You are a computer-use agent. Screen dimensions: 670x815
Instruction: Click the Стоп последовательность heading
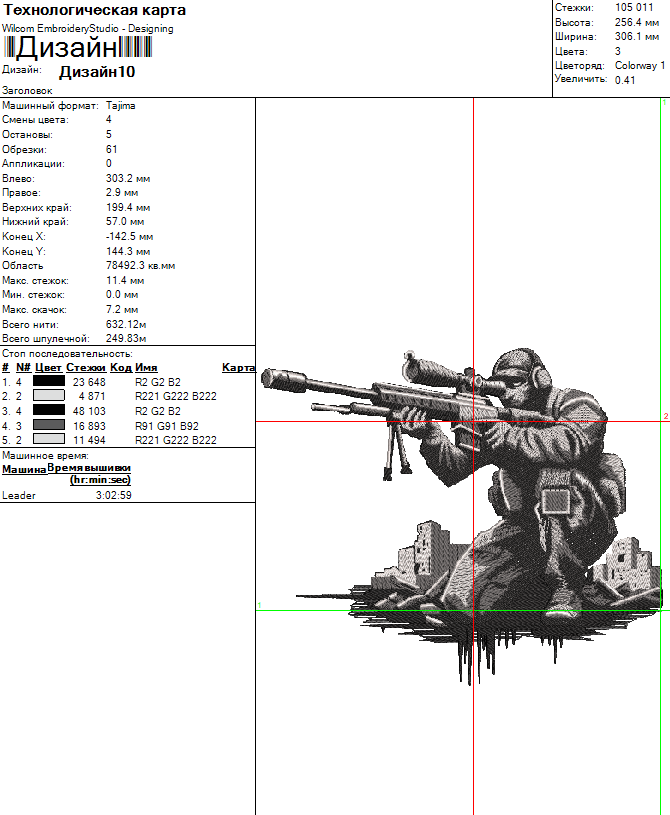[67, 353]
